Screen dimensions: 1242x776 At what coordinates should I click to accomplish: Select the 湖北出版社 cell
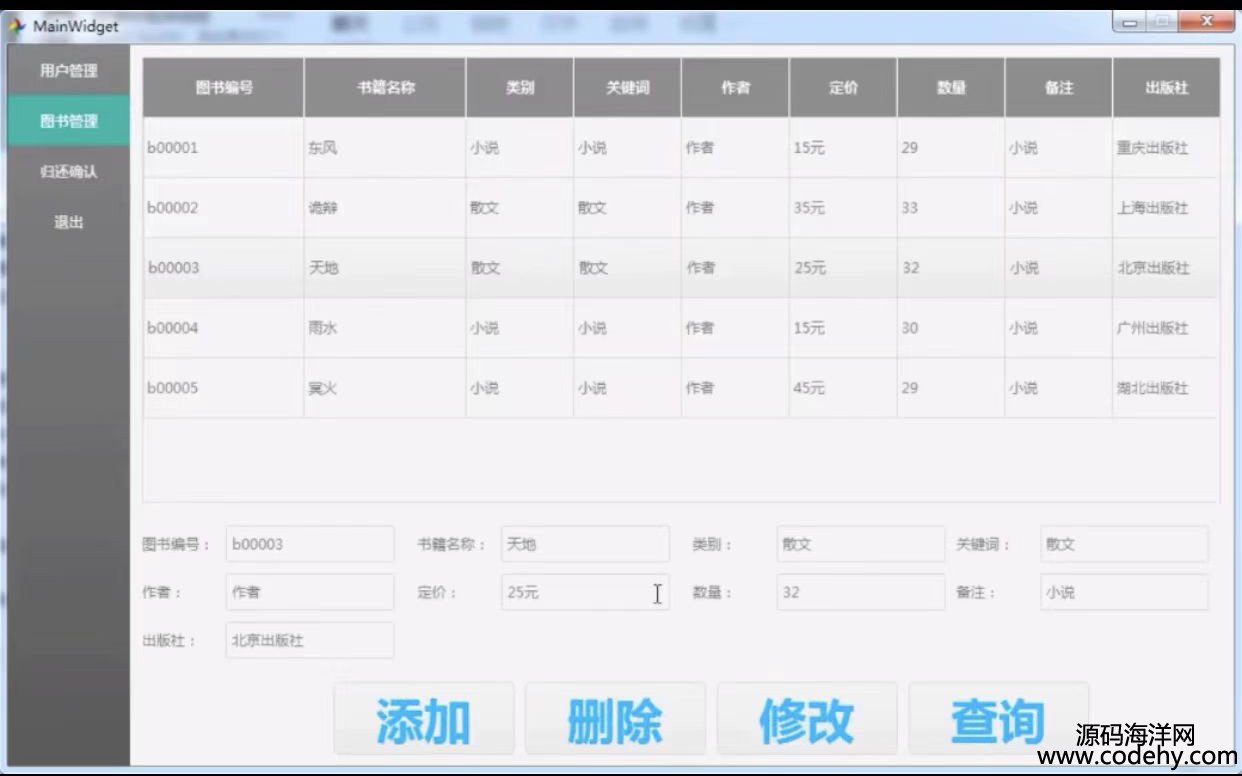1166,388
